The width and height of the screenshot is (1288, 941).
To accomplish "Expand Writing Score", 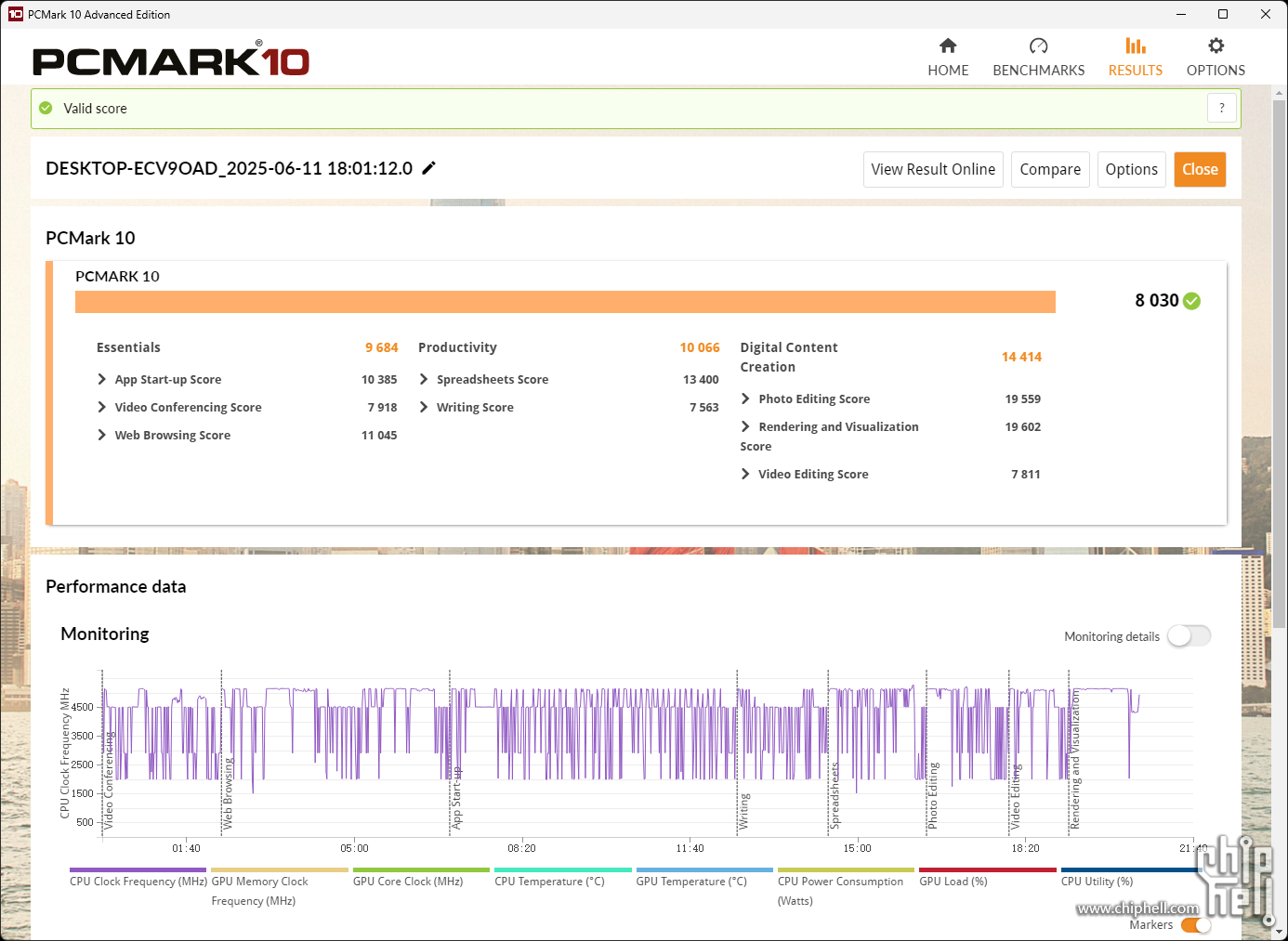I will point(424,407).
